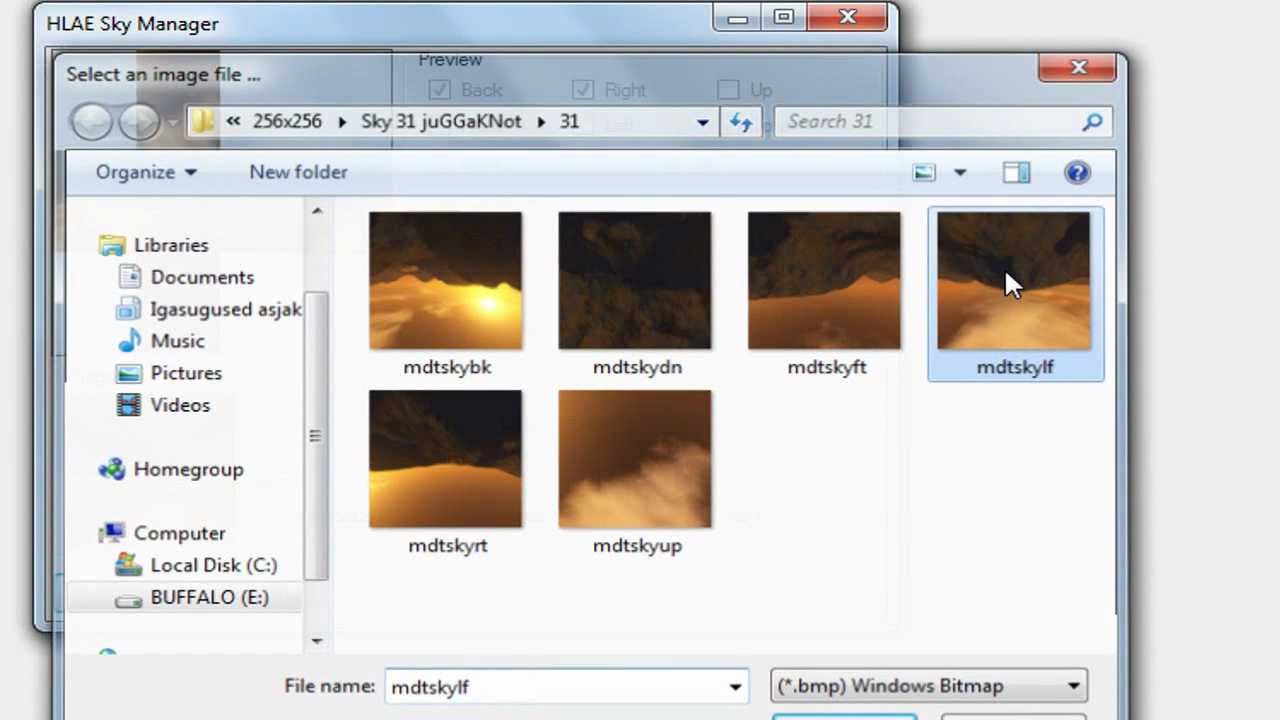Expand the breadcrumb arrow after Sky 31 juGGaKNot
The image size is (1280, 720).
(541, 122)
